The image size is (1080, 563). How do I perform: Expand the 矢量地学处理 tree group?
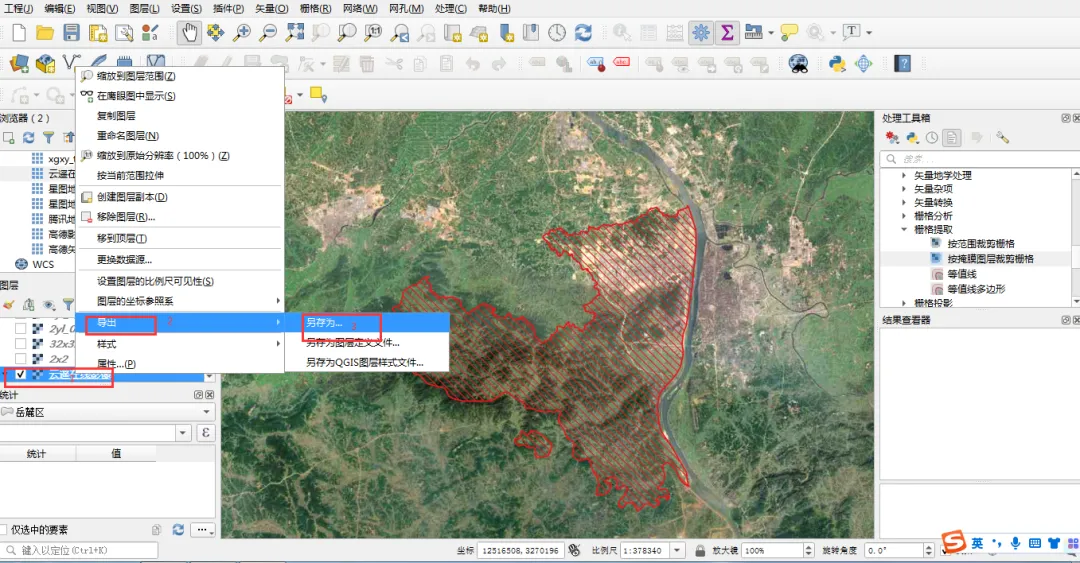tap(904, 176)
